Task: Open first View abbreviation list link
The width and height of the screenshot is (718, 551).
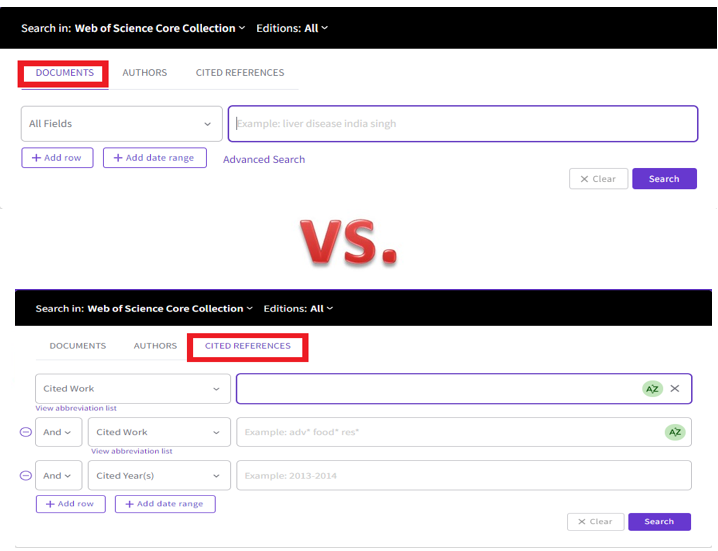Action: click(x=76, y=408)
